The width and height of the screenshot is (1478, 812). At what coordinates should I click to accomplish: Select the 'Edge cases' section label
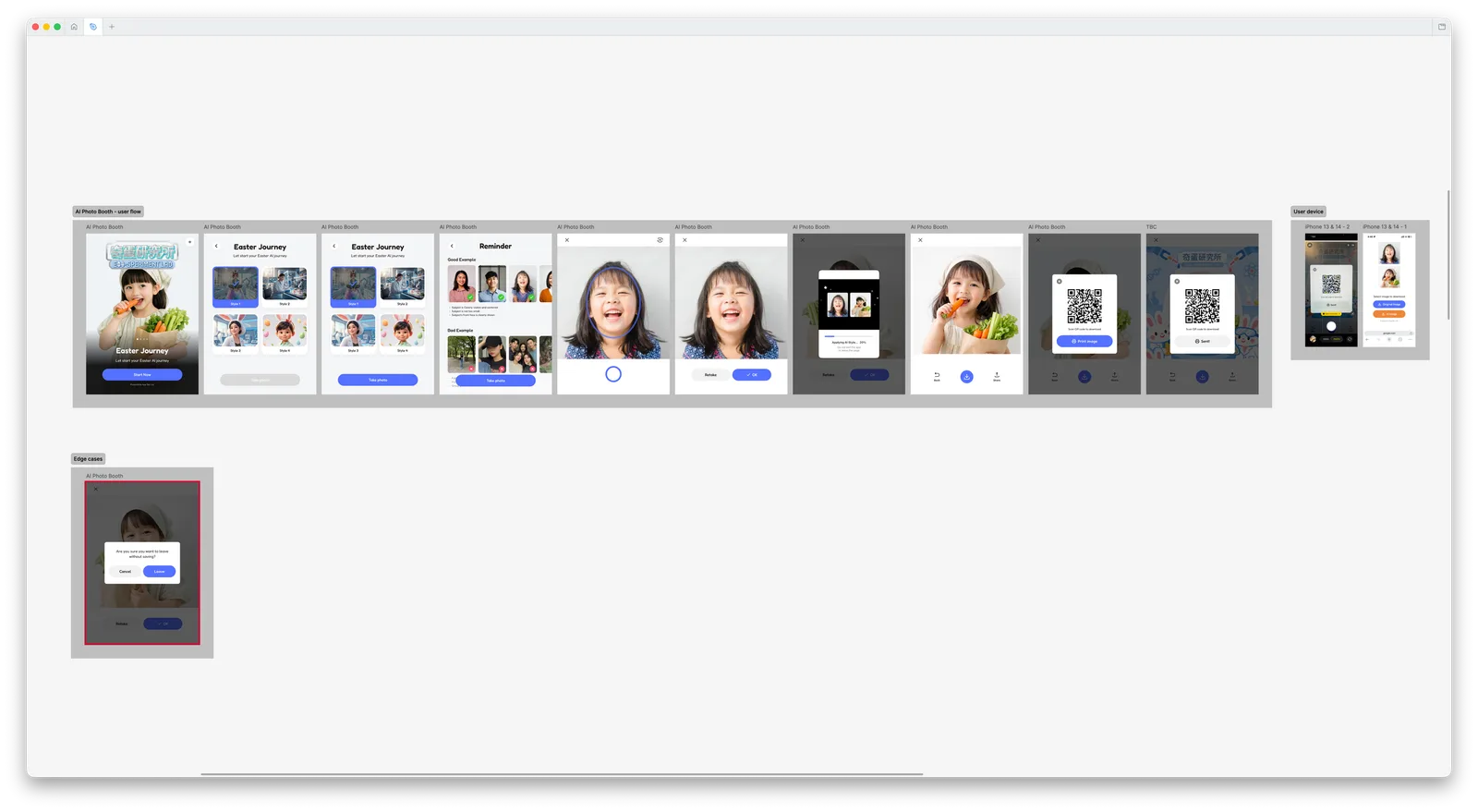tap(89, 459)
